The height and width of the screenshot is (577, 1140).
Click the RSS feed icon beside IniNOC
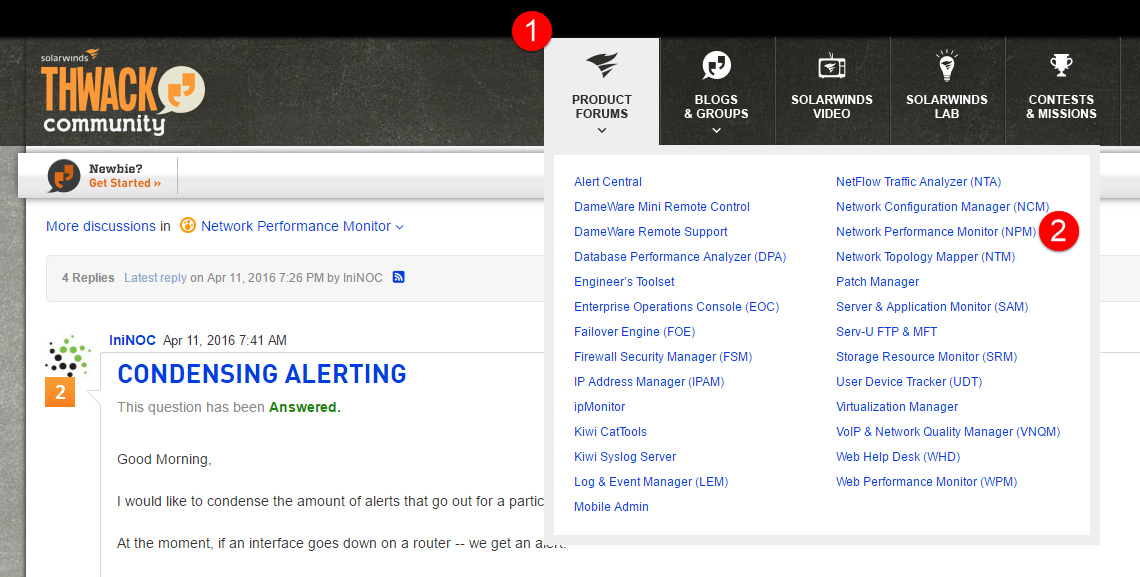click(398, 277)
